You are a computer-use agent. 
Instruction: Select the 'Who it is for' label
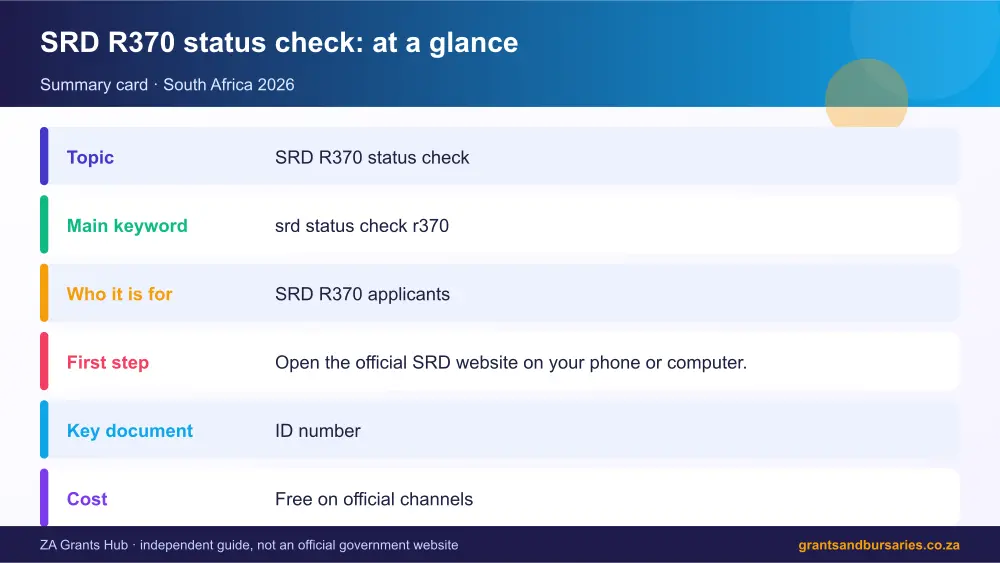tap(119, 294)
